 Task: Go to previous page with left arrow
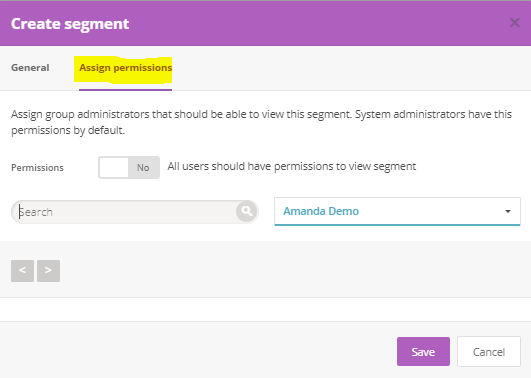coord(22,271)
